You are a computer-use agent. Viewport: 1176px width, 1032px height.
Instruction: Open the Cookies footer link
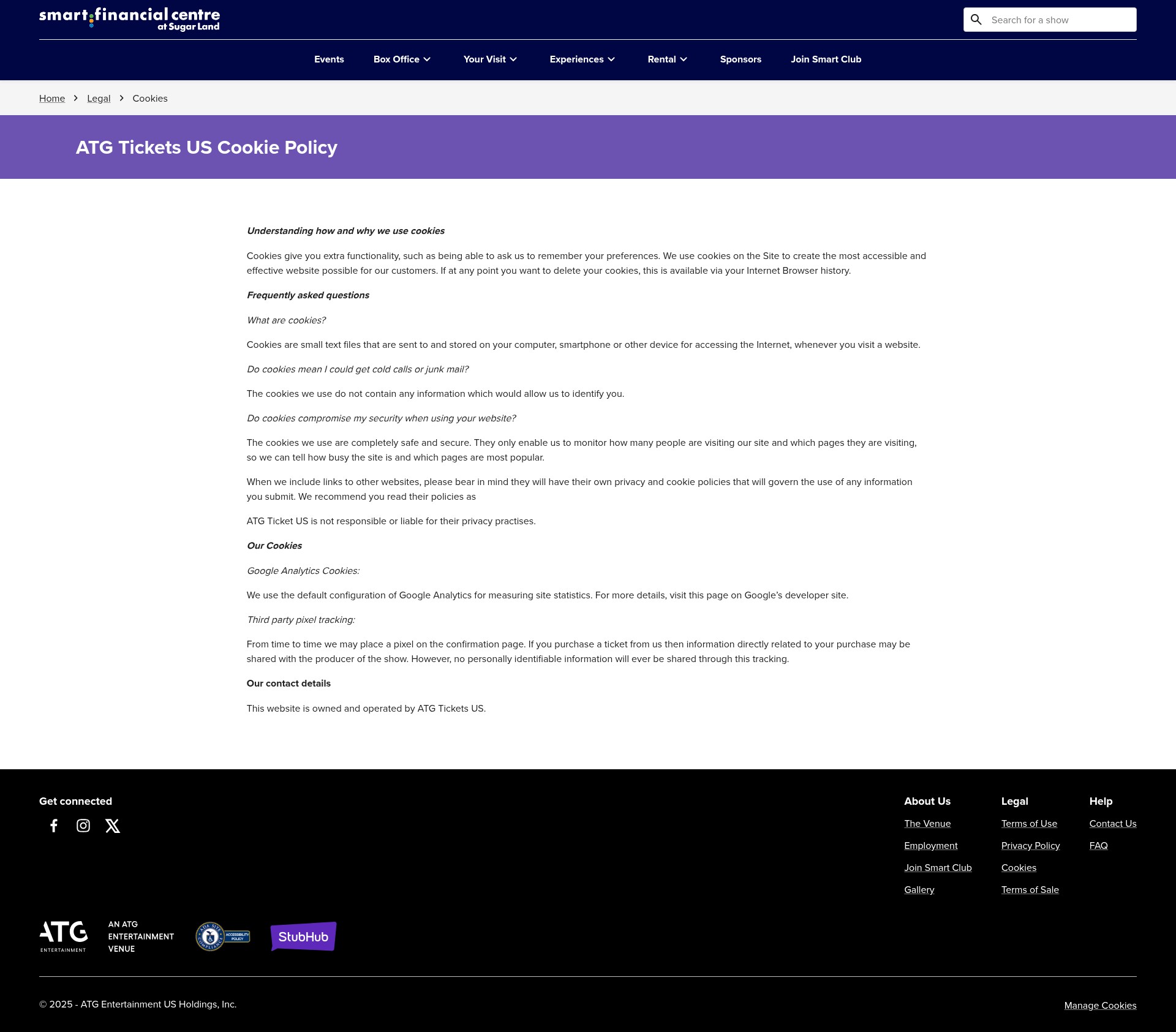tap(1019, 868)
